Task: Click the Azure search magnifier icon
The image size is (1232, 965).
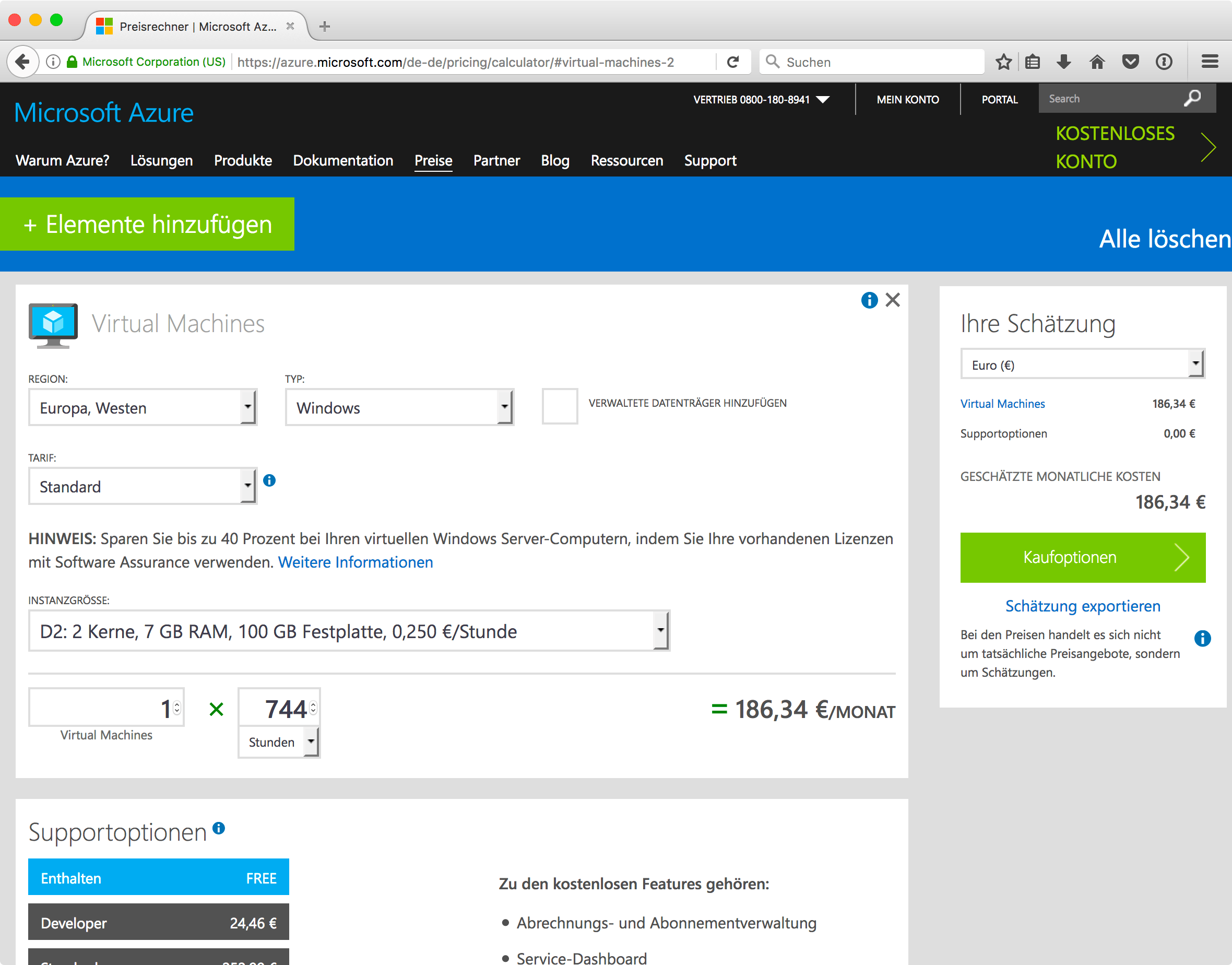Action: [1192, 98]
